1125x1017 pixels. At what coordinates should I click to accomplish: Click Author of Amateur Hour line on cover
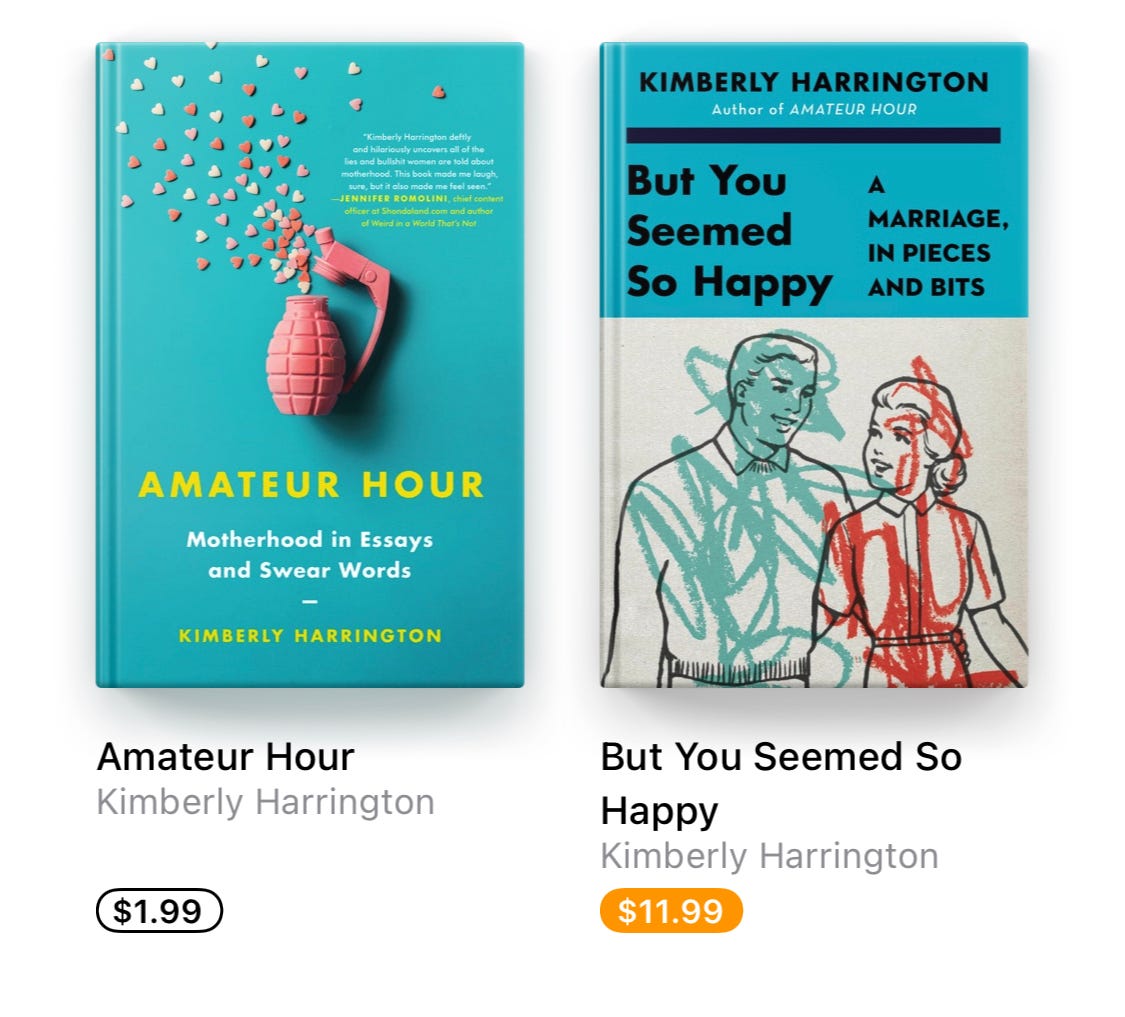coord(814,110)
